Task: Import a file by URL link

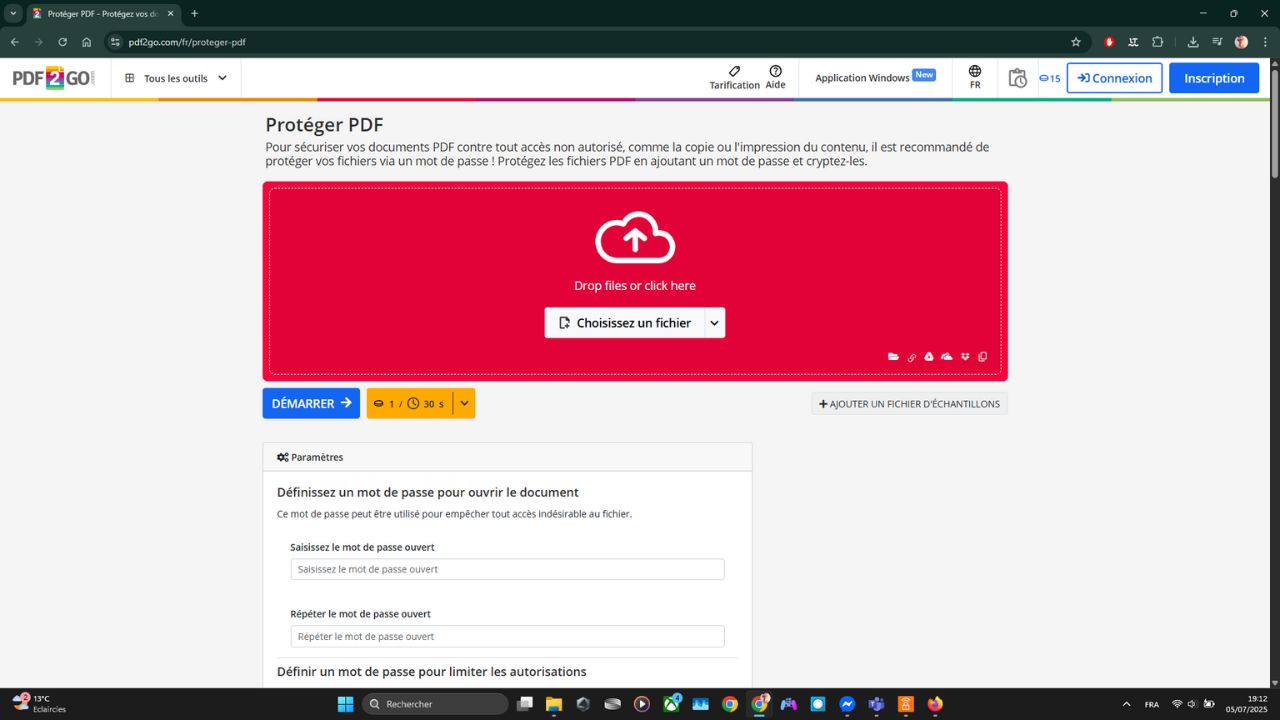Action: tap(911, 356)
